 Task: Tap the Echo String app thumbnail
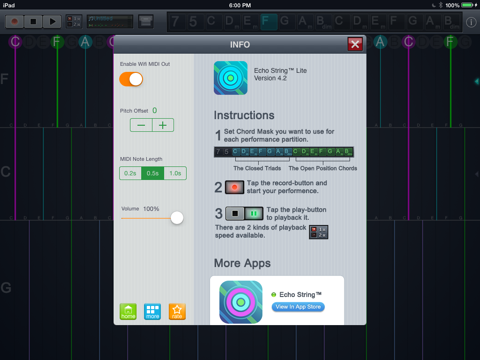tap(241, 302)
